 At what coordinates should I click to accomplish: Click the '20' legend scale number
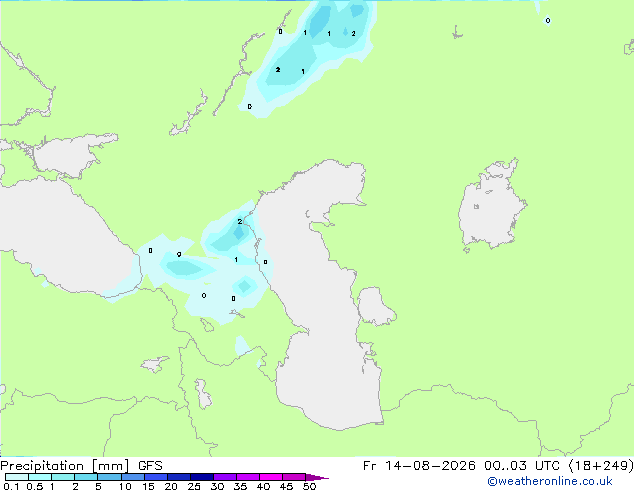171,486
